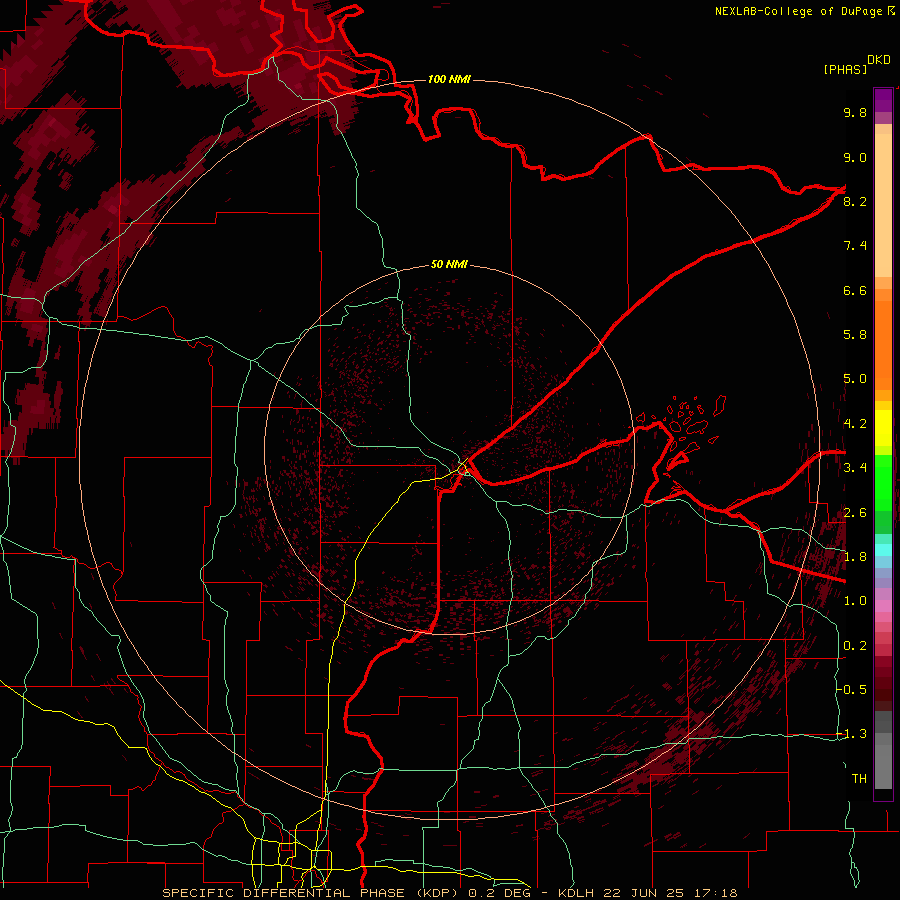Pick the dark orange color bar segment
The height and width of the screenshot is (900, 900).
tap(883, 346)
